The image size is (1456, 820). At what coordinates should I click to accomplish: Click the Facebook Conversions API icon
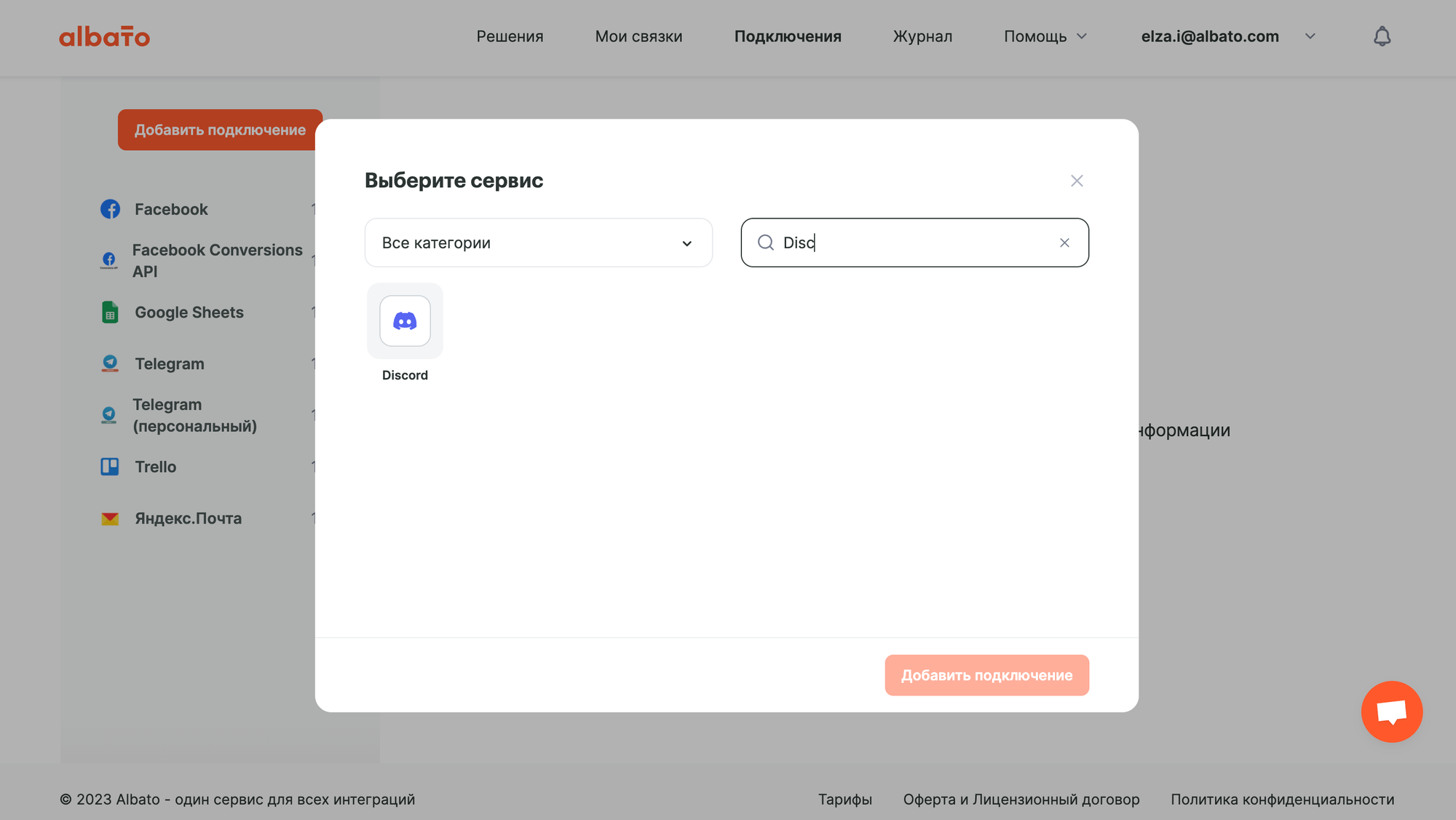109,259
